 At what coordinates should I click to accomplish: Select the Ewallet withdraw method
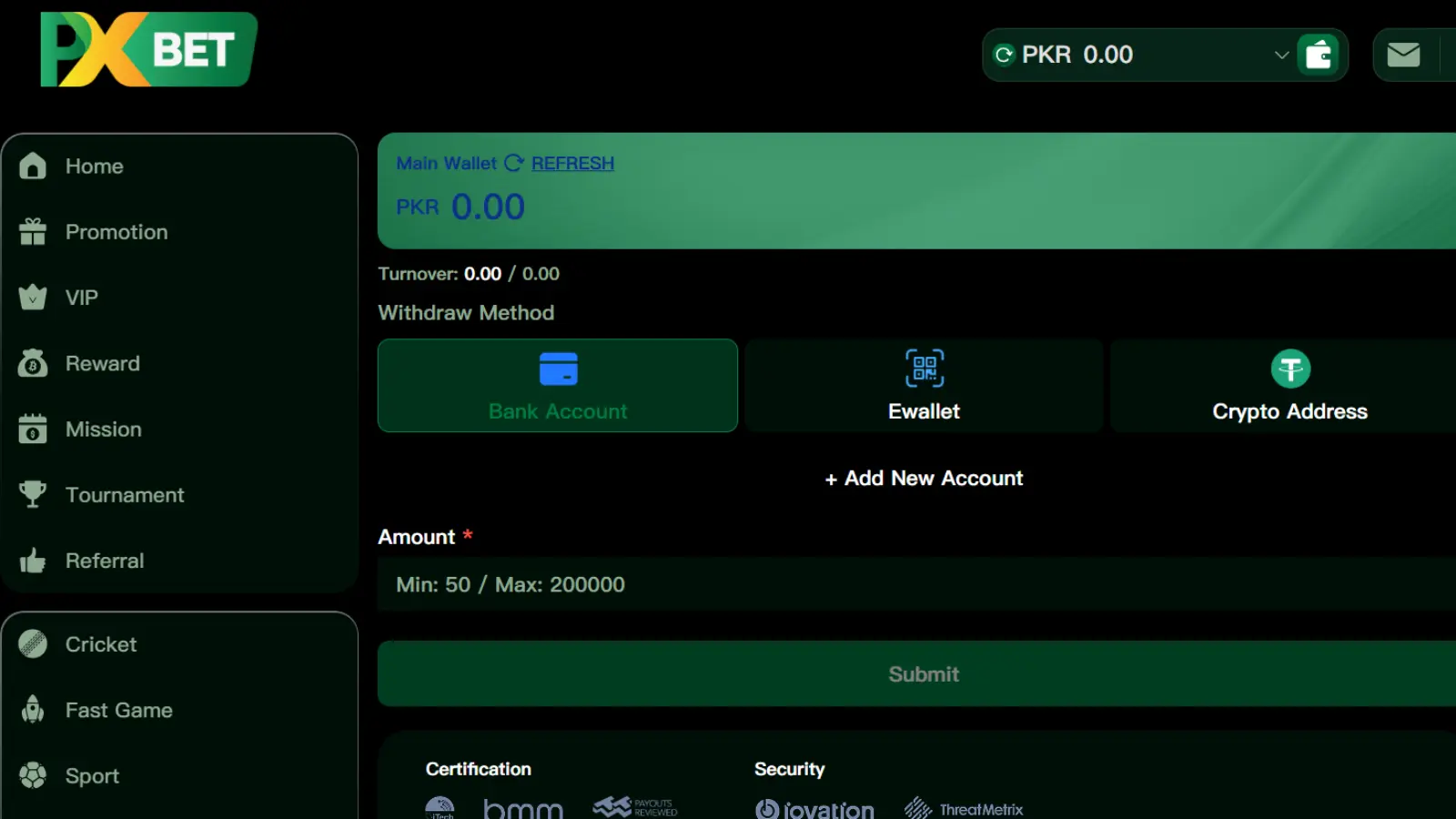coord(924,386)
